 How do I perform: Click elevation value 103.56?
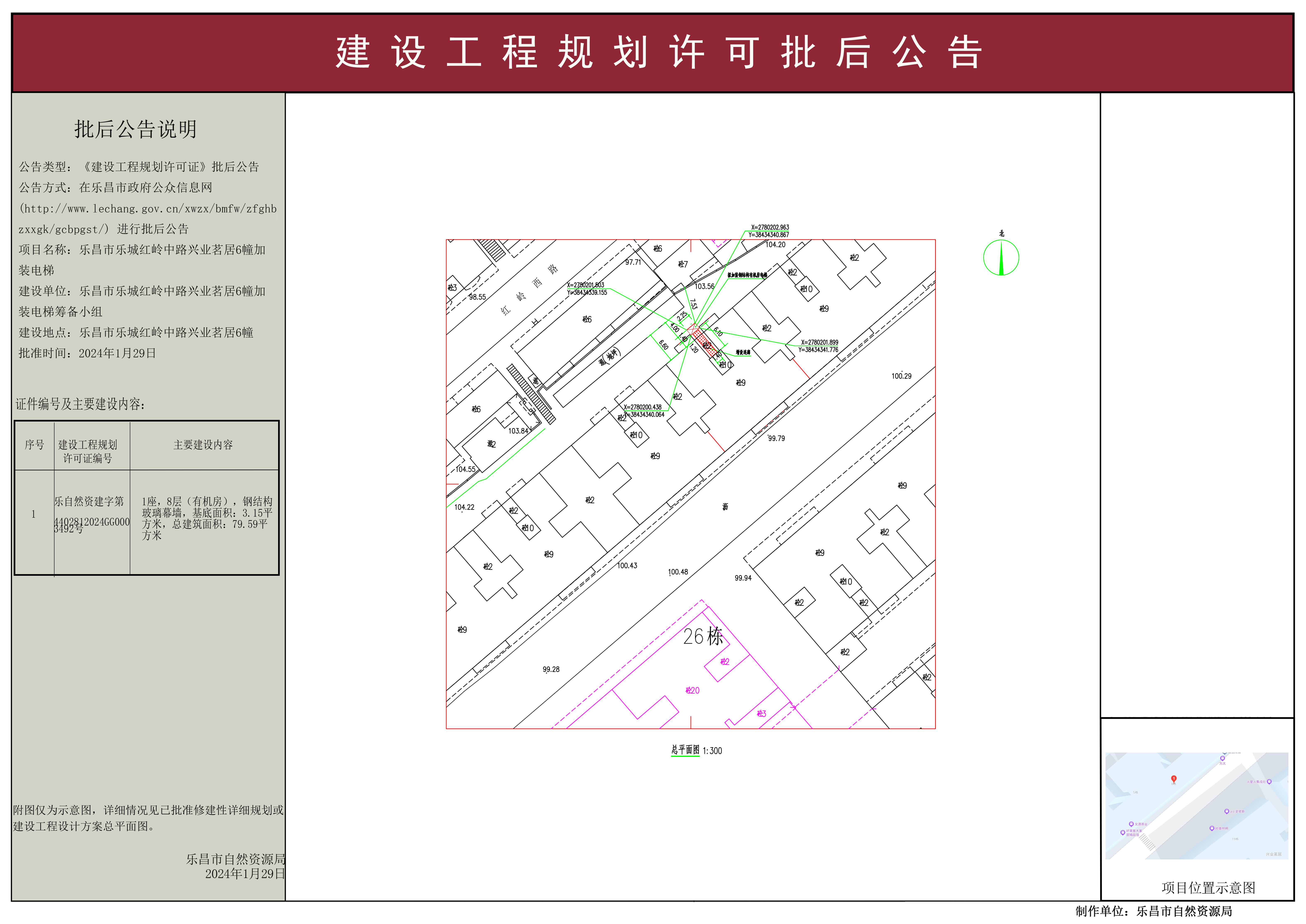pos(704,287)
